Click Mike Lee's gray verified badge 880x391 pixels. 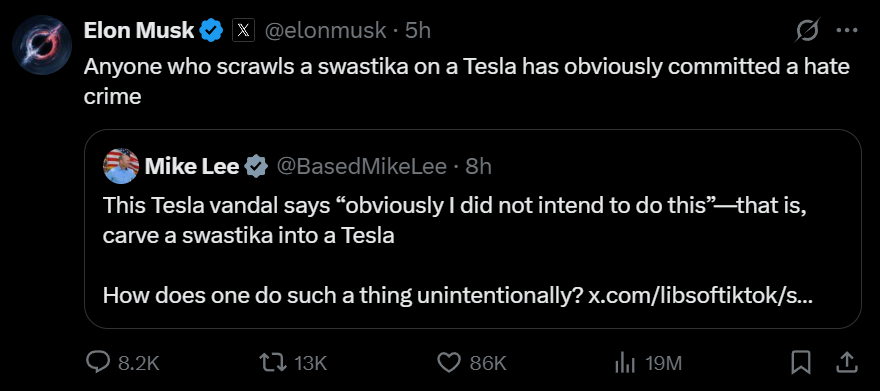[256, 167]
